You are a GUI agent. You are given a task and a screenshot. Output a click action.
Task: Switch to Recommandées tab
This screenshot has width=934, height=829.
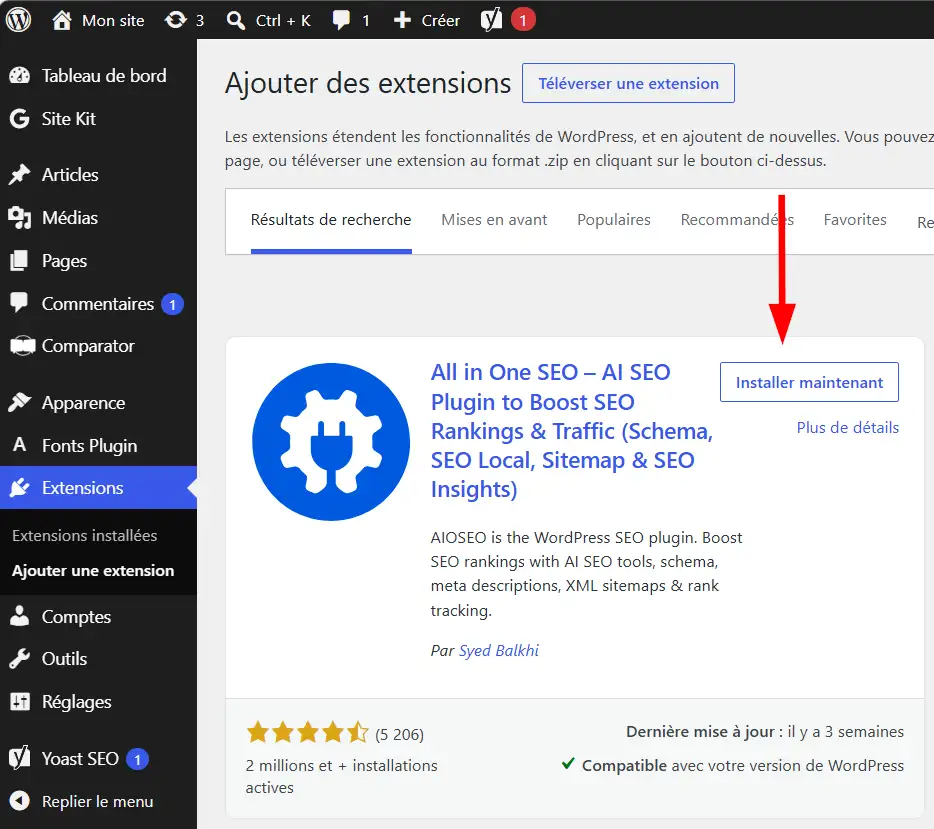click(x=737, y=220)
